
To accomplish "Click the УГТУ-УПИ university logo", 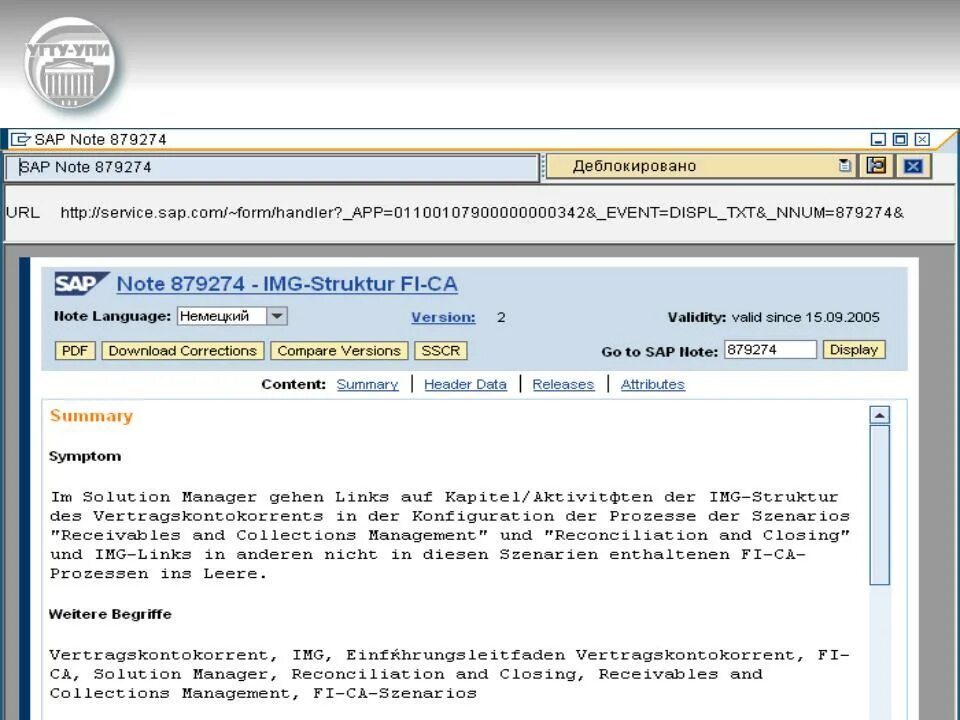I will pos(69,63).
